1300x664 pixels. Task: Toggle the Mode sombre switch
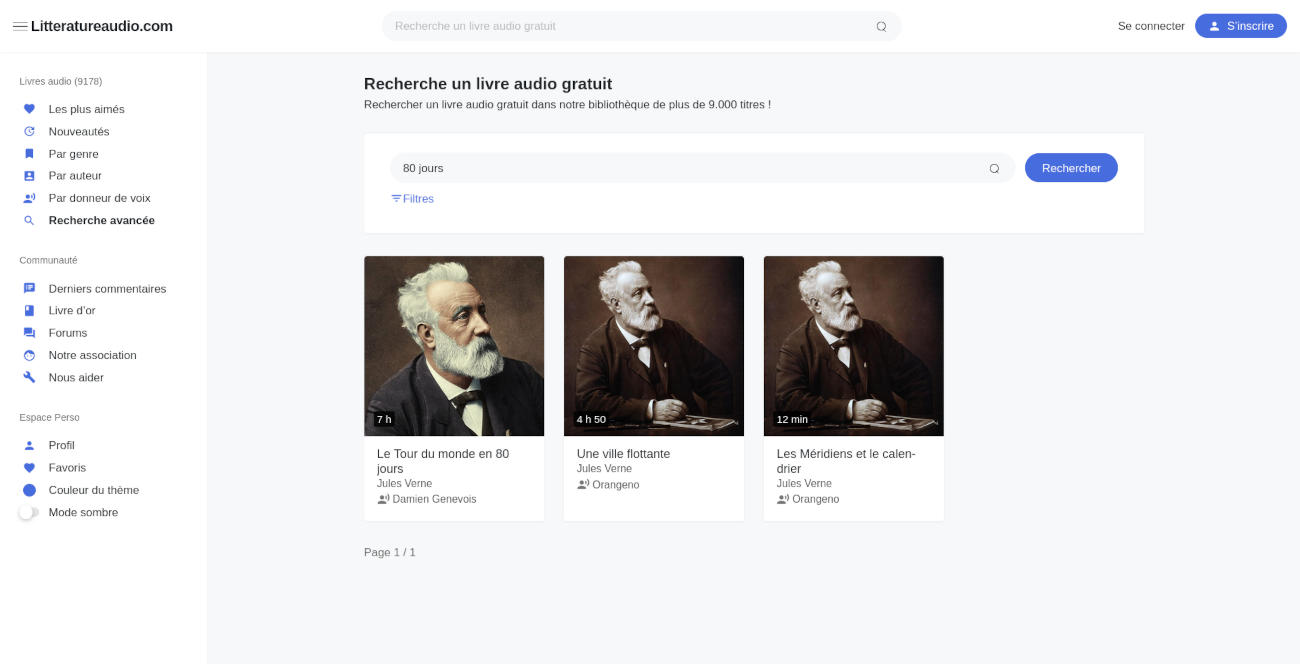[29, 513]
